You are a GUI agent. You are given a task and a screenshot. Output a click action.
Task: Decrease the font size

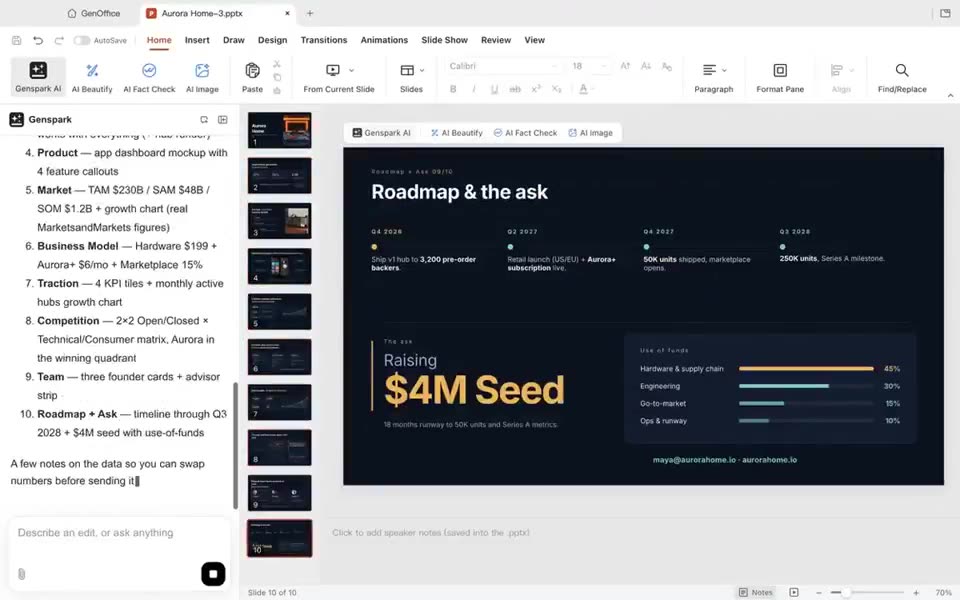click(646, 66)
